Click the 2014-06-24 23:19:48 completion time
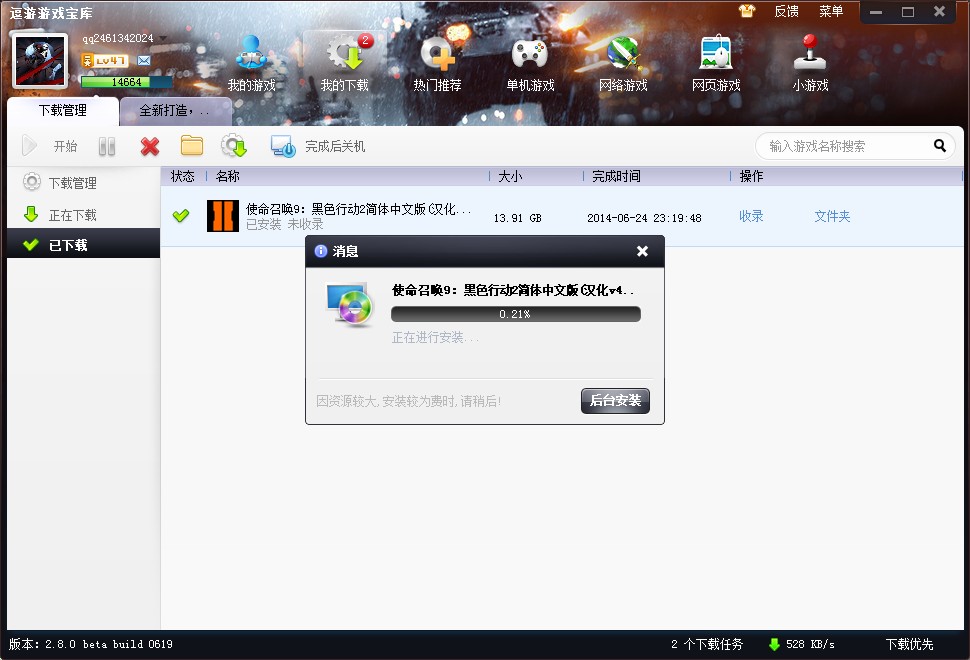 click(644, 218)
